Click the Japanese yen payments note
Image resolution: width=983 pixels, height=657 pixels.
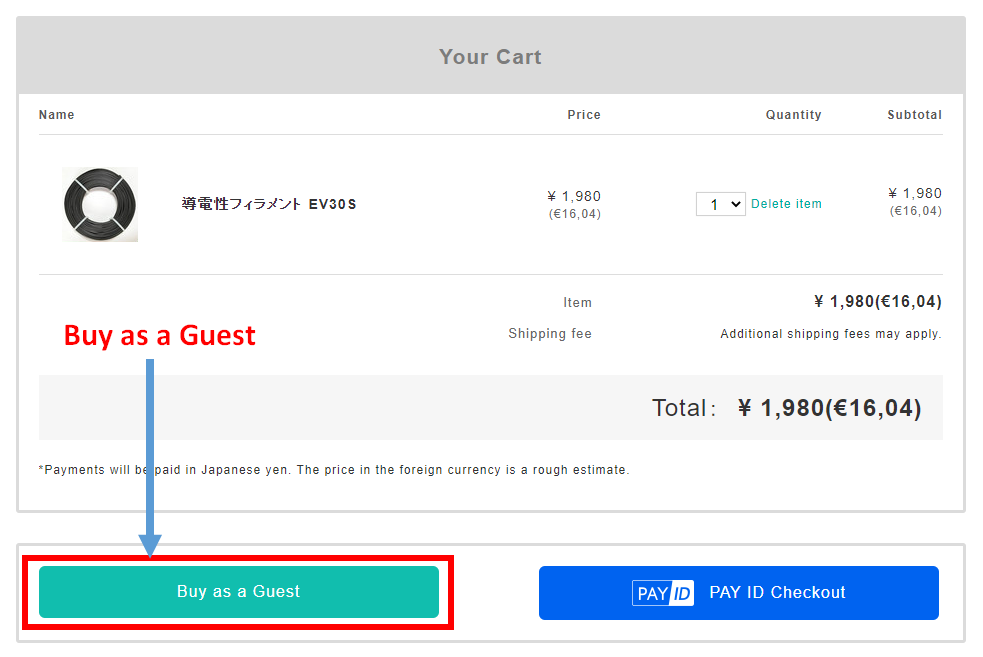pyautogui.click(x=334, y=470)
